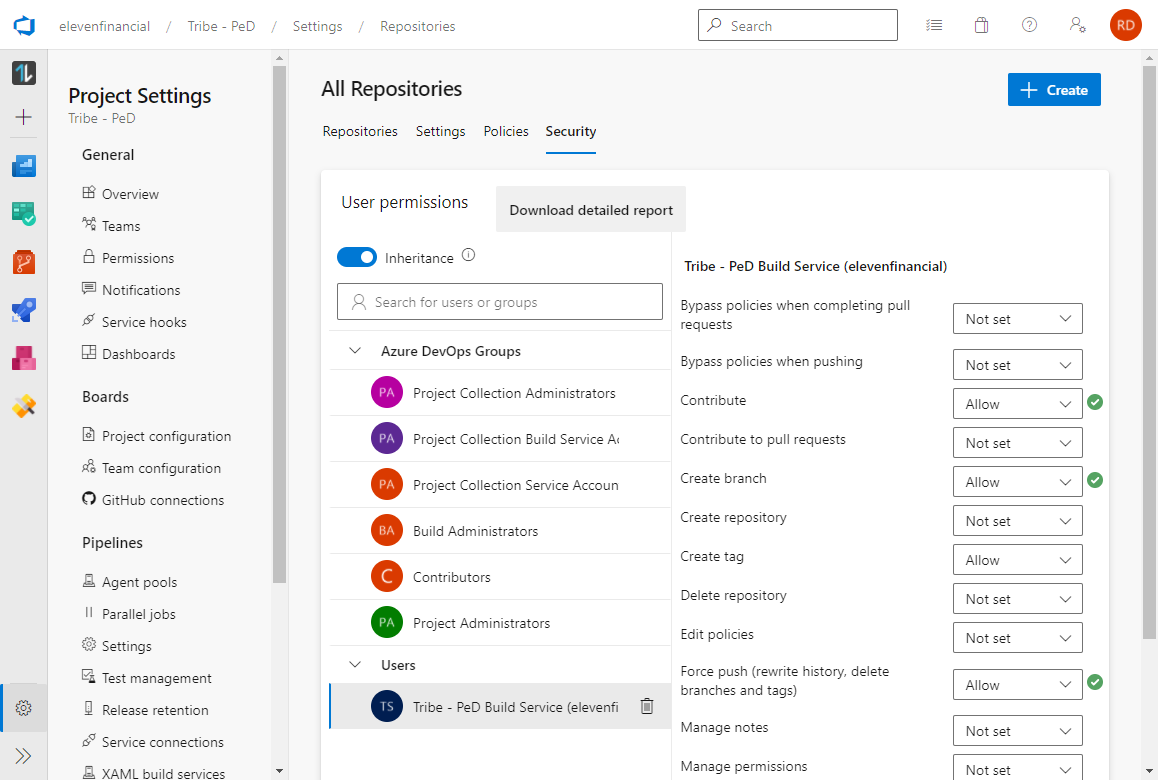
Task: Collapse the Azure DevOps Groups section
Action: point(355,350)
